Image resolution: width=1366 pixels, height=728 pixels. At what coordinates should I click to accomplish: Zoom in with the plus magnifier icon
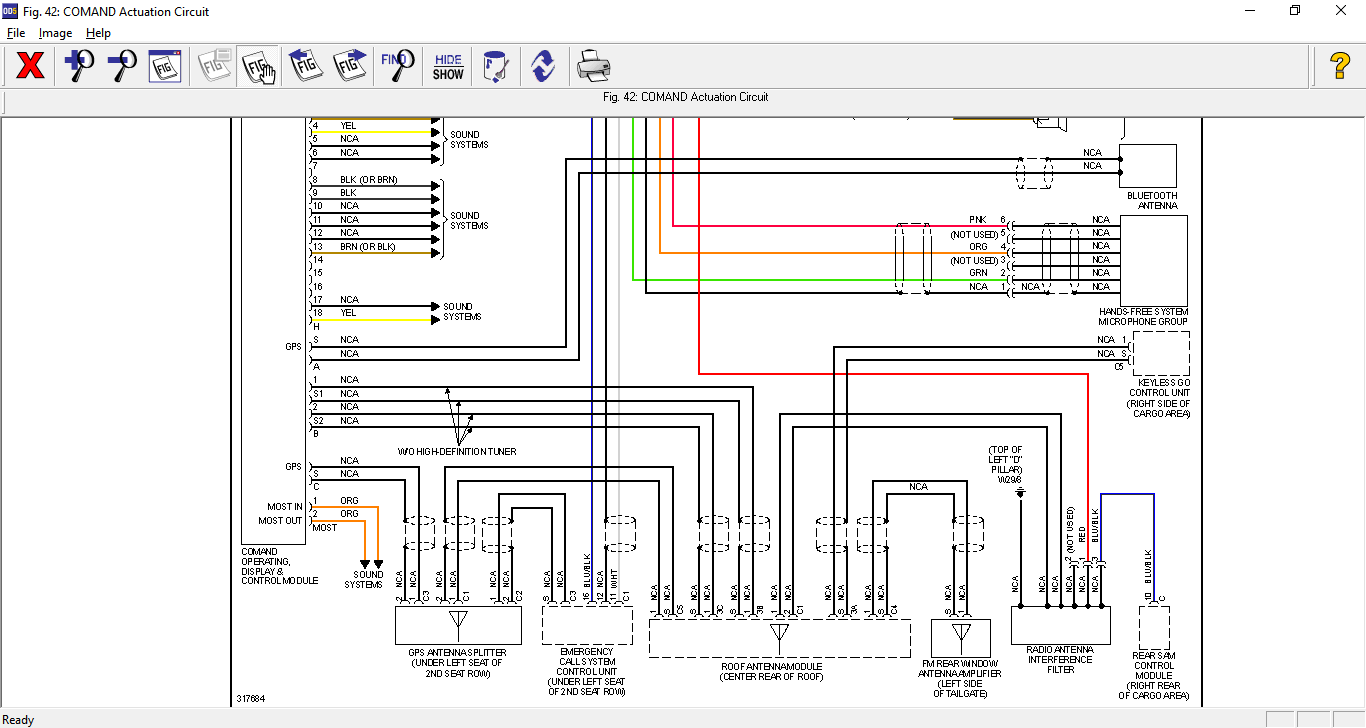pyautogui.click(x=79, y=67)
